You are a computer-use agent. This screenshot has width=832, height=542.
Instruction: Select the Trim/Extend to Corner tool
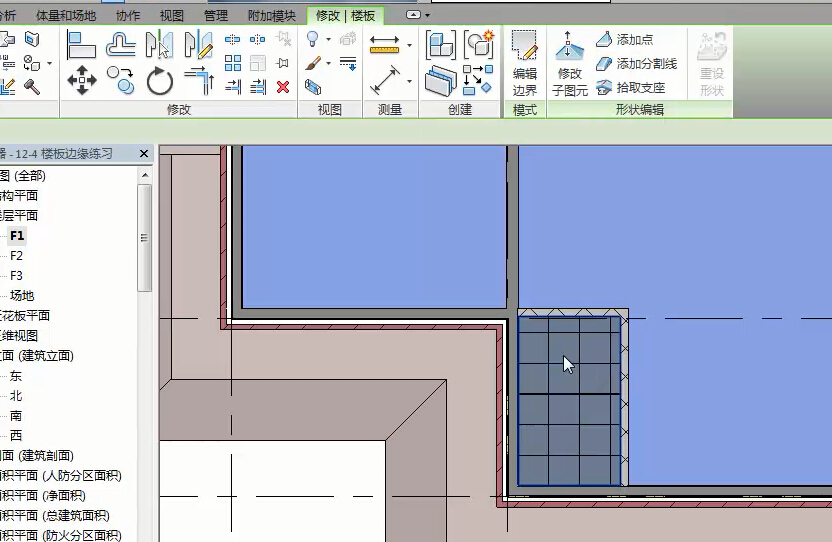coord(199,80)
